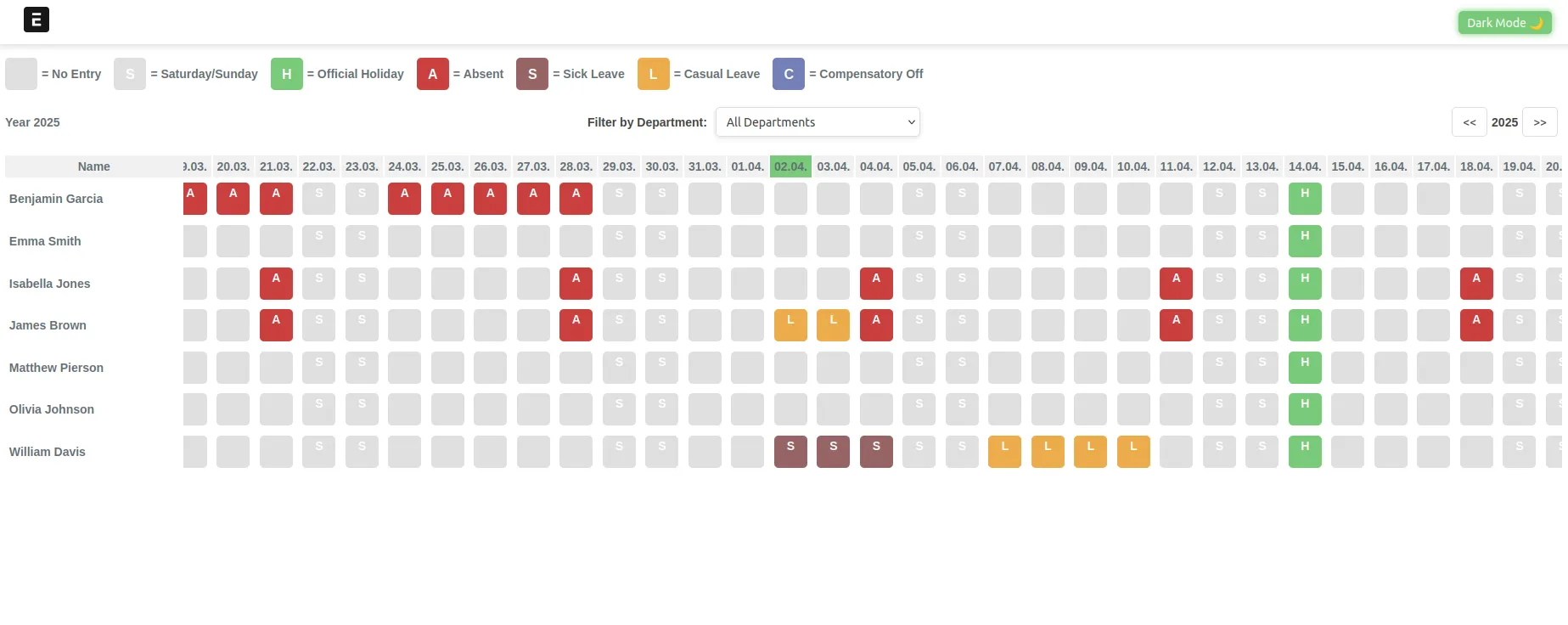Click Isabella Jones absent cell on 18.04.
1568x625 pixels.
point(1476,284)
